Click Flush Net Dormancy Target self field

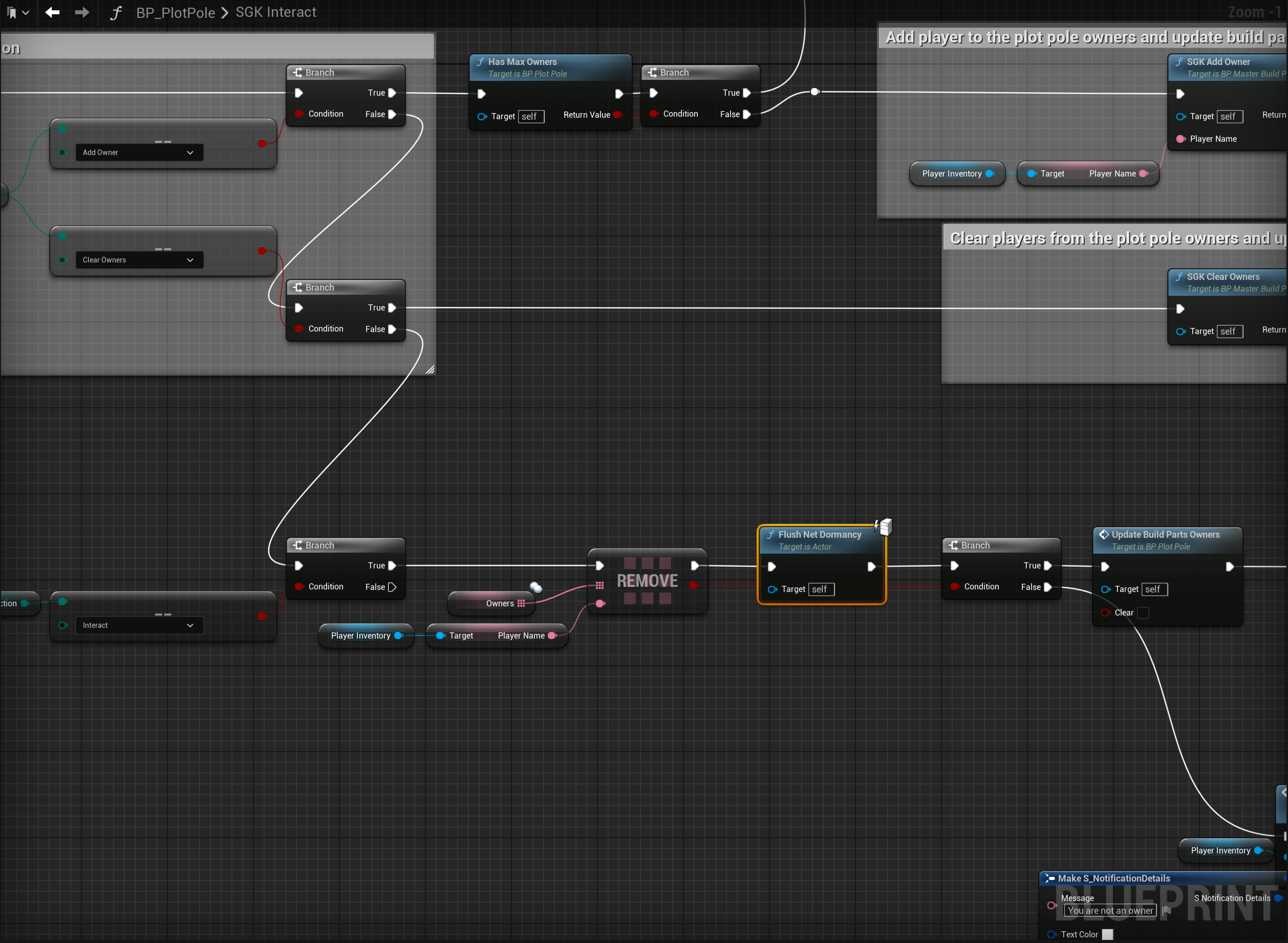point(821,589)
